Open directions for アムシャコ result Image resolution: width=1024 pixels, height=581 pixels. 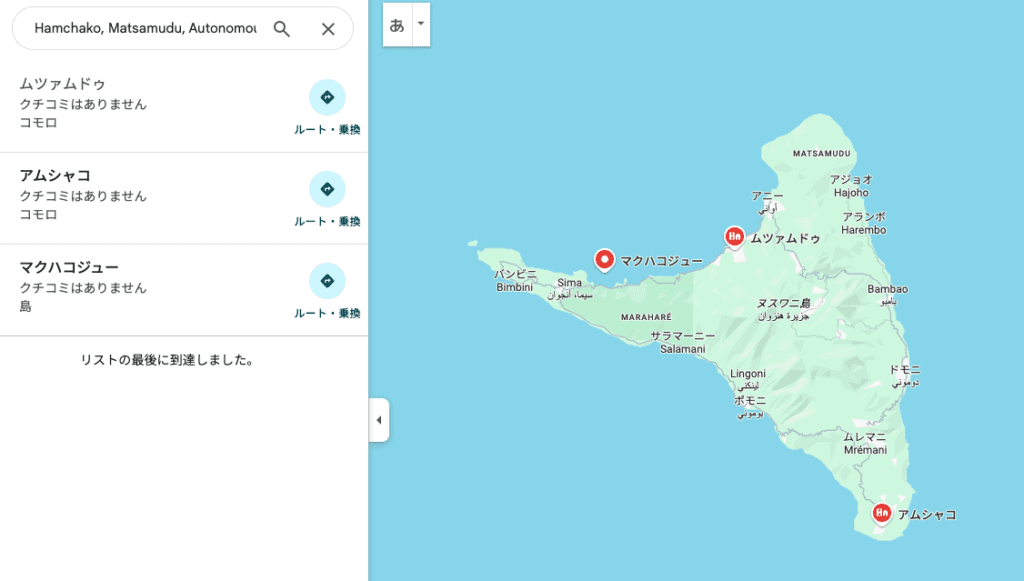[327, 189]
